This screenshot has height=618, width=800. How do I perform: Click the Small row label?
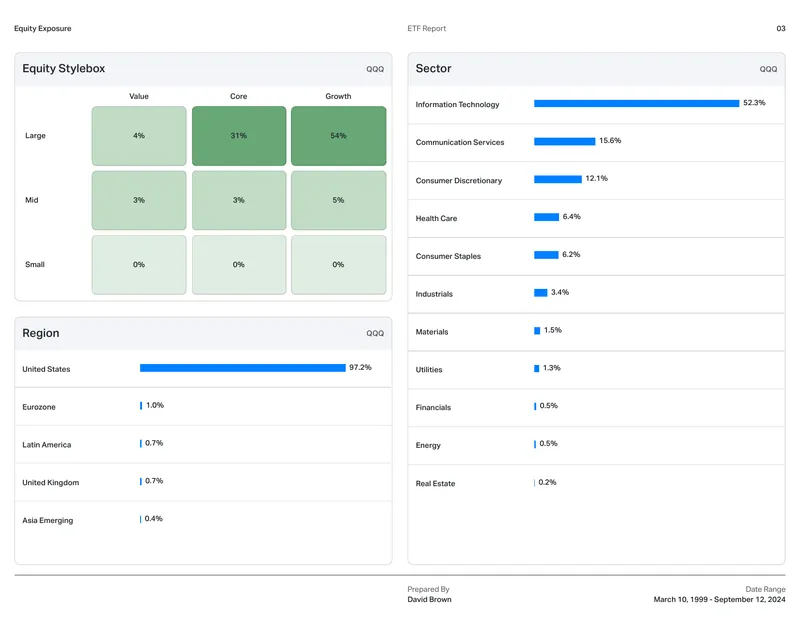pos(35,264)
